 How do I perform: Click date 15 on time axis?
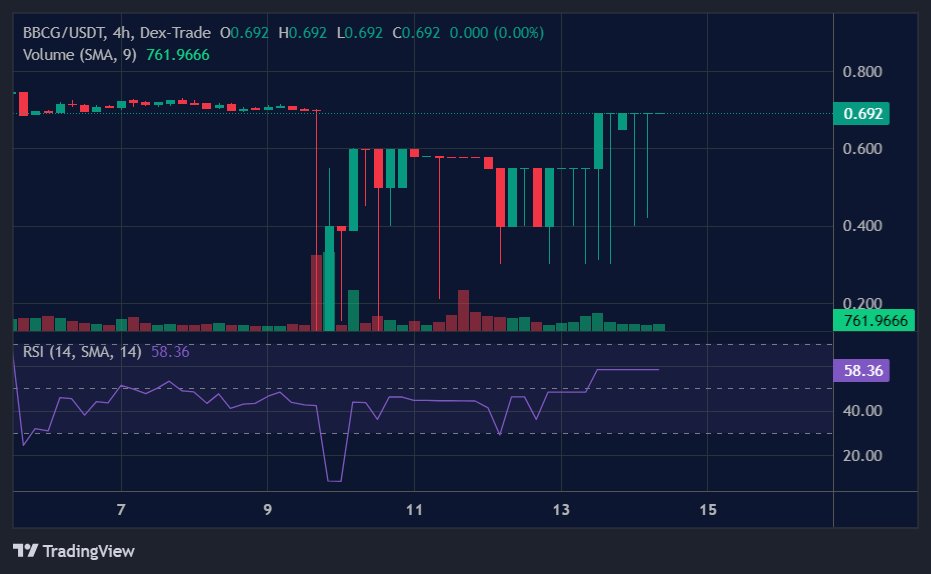(708, 510)
